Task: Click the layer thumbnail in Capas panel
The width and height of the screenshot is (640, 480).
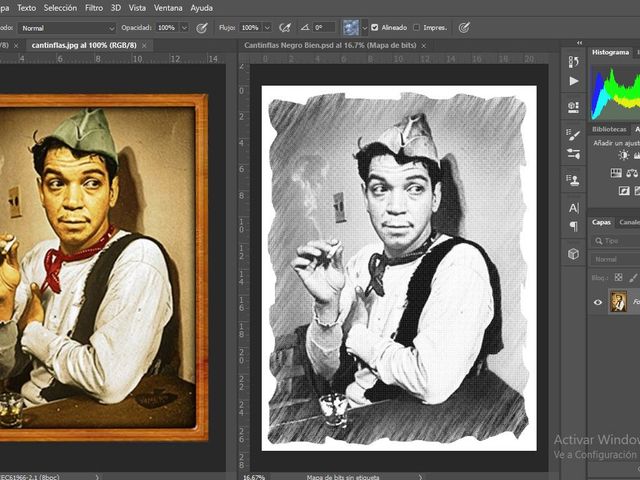Action: click(x=619, y=301)
